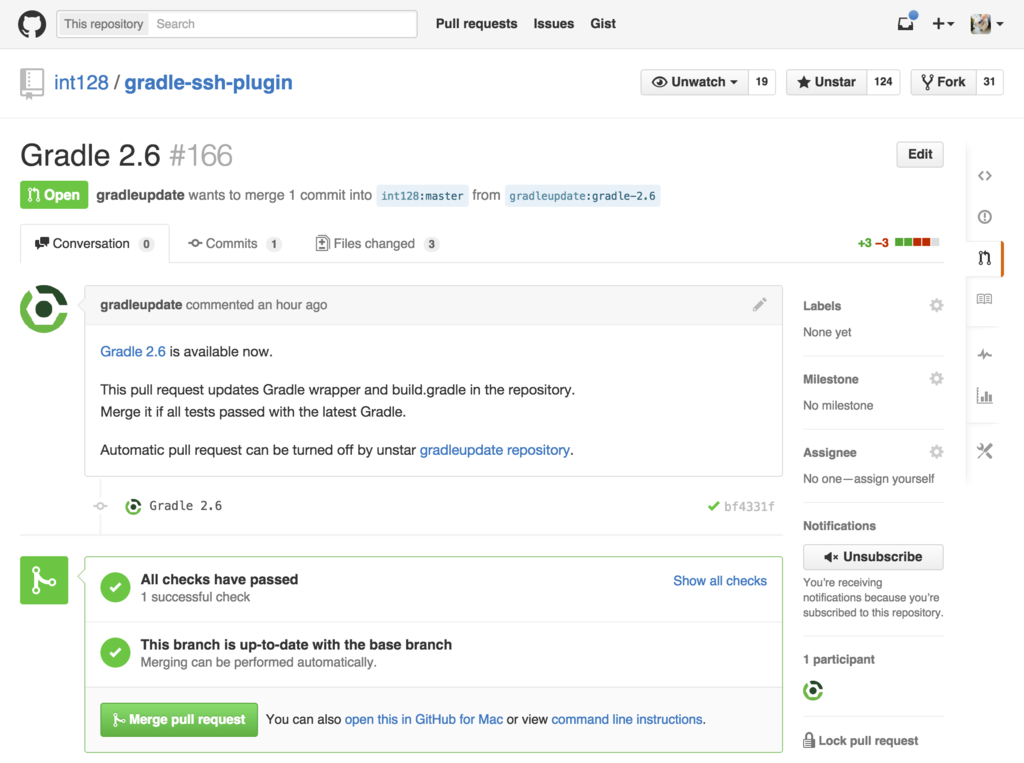Open this in GitHub for Mac

pos(424,719)
